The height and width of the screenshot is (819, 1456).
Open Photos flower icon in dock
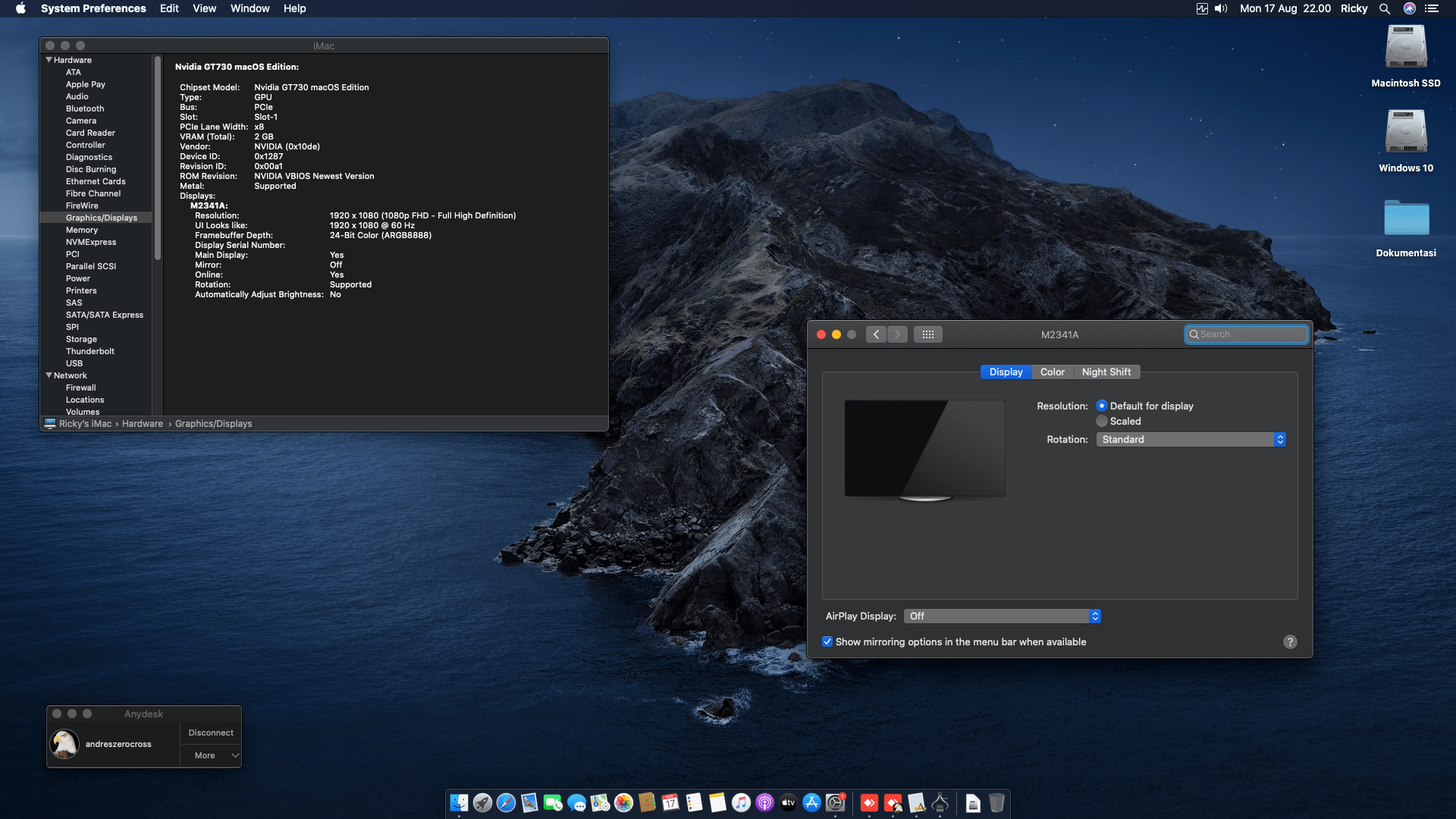(x=623, y=802)
